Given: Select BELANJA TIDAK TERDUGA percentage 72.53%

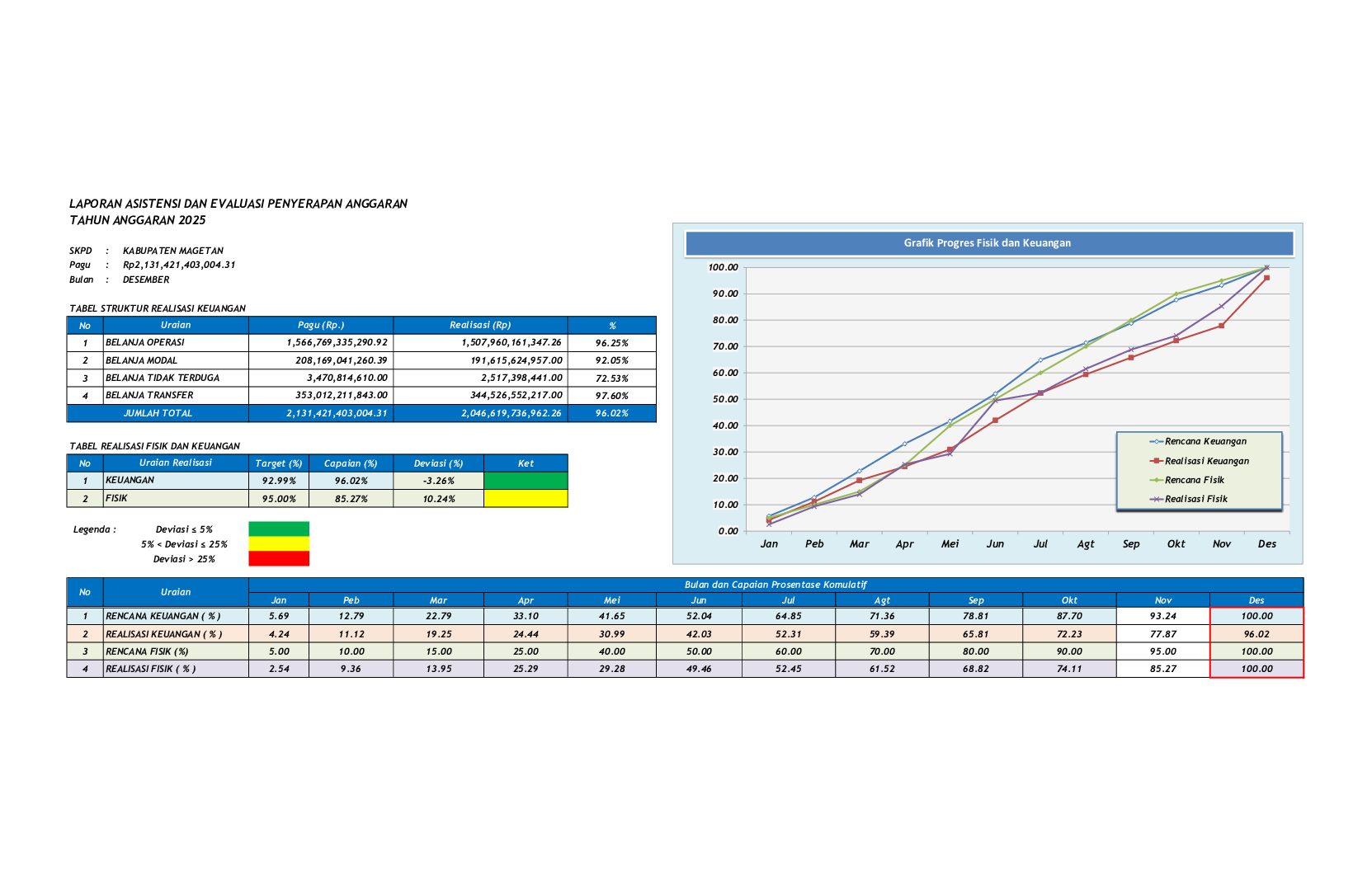Looking at the screenshot, I should point(611,378).
